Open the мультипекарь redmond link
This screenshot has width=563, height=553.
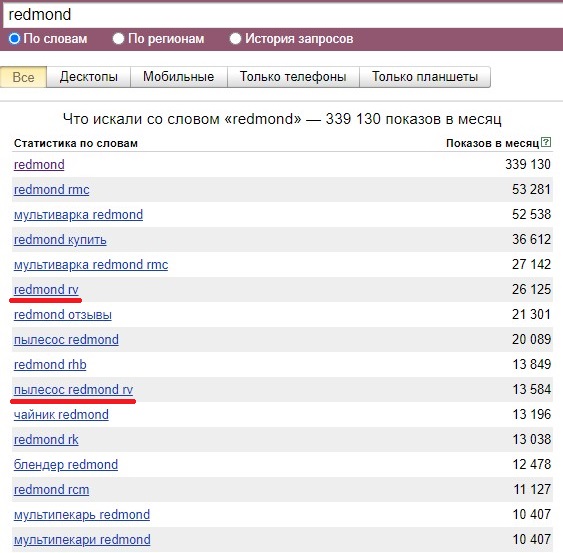coord(82,515)
